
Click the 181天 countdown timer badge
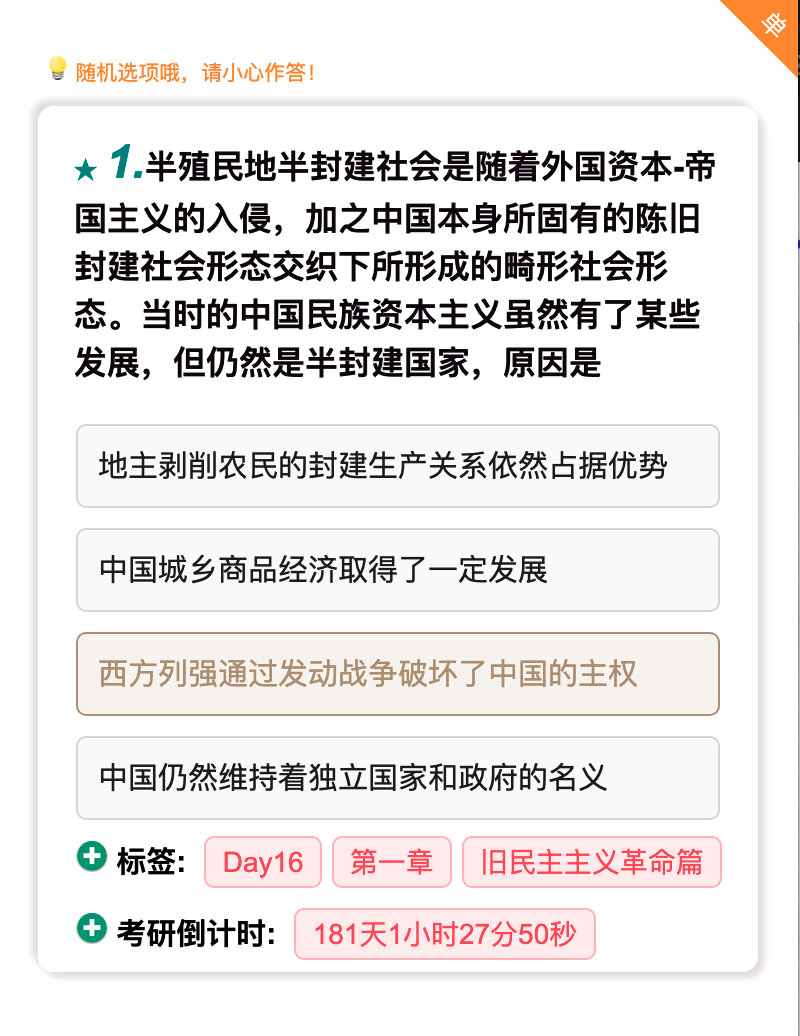click(x=445, y=934)
